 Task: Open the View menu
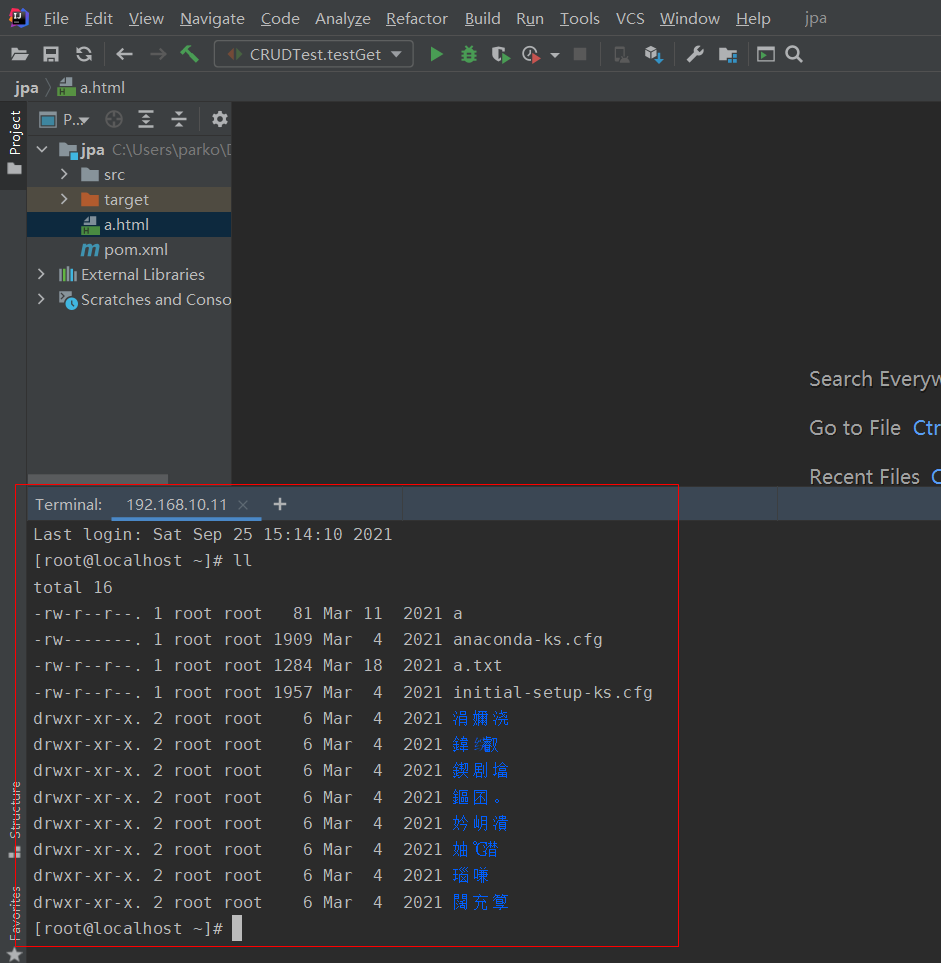coord(146,19)
